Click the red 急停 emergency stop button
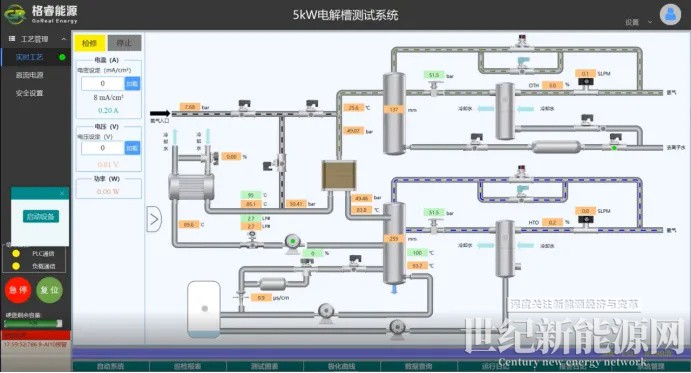 click(18, 290)
